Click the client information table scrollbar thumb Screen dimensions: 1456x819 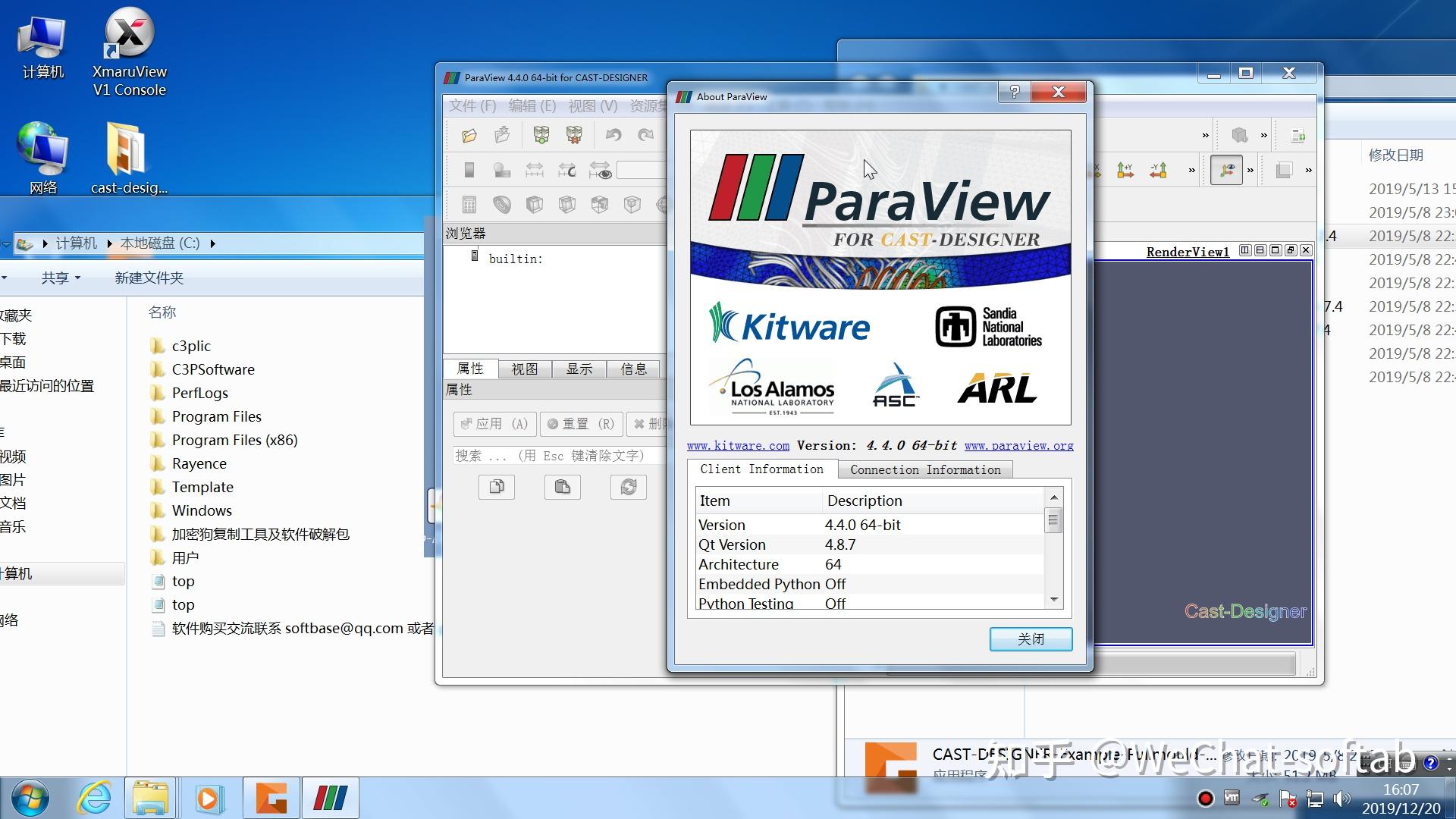[x=1053, y=520]
